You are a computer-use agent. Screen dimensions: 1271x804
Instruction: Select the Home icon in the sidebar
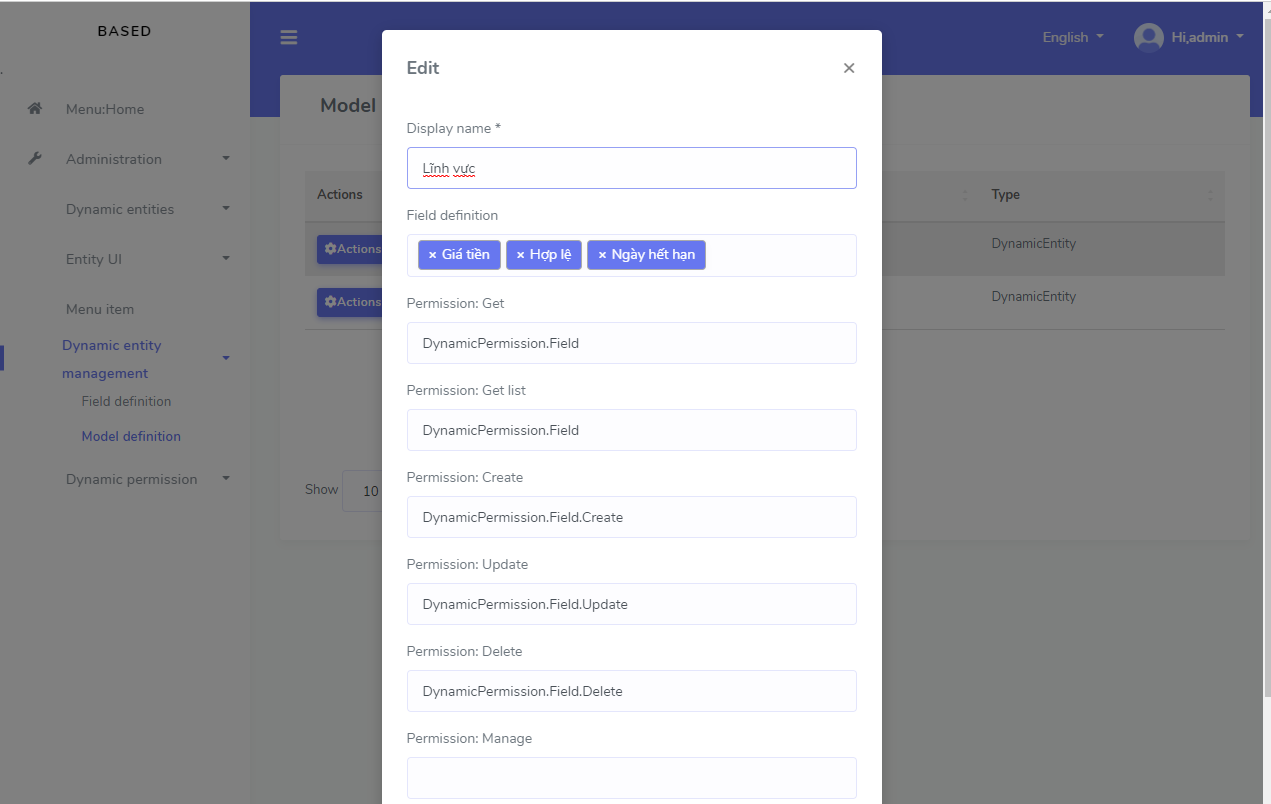pos(35,108)
